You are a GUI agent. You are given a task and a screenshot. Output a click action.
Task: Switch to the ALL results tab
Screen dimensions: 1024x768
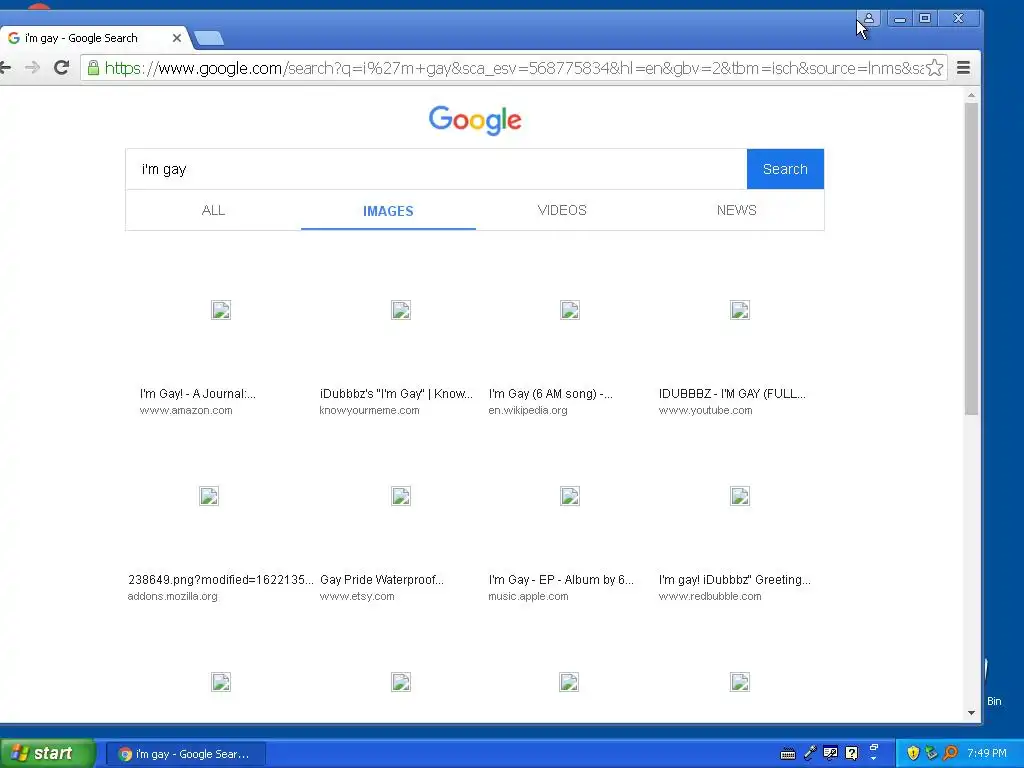point(213,210)
